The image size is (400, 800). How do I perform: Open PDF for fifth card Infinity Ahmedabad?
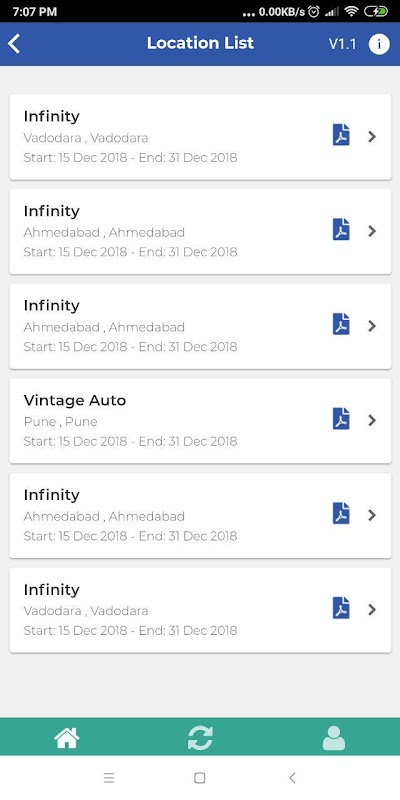tap(341, 515)
